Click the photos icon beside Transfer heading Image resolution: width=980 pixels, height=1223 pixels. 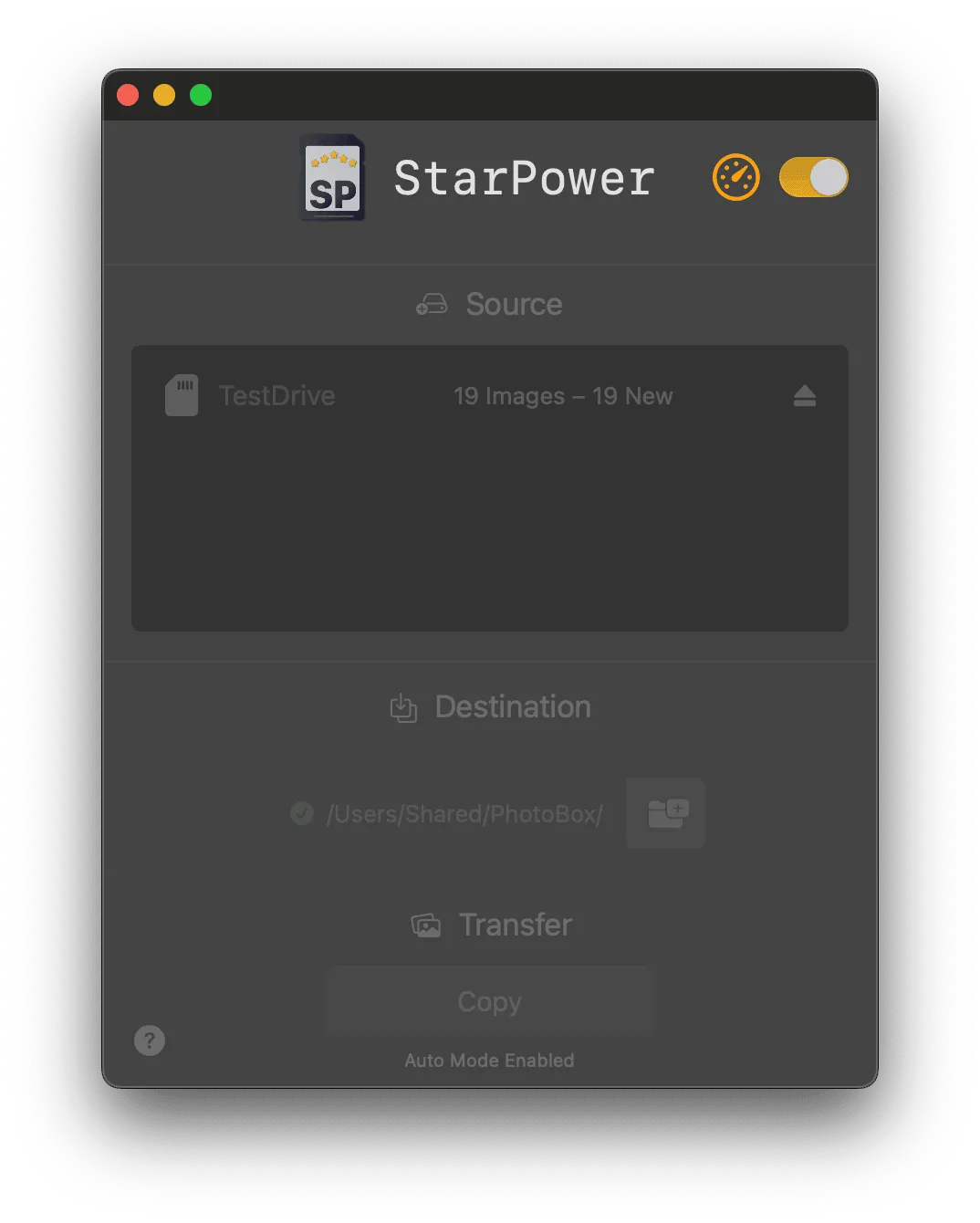[x=426, y=925]
